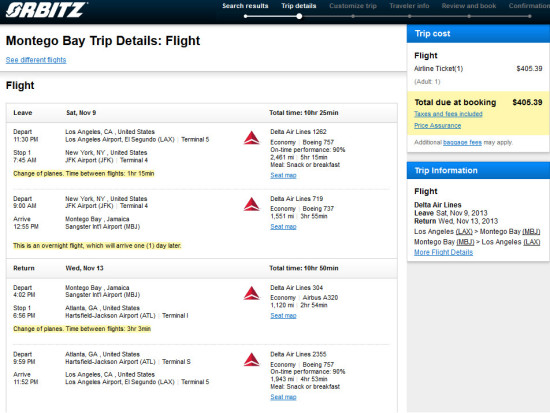Open More Flight Details link
The width and height of the screenshot is (550, 413).
click(443, 252)
